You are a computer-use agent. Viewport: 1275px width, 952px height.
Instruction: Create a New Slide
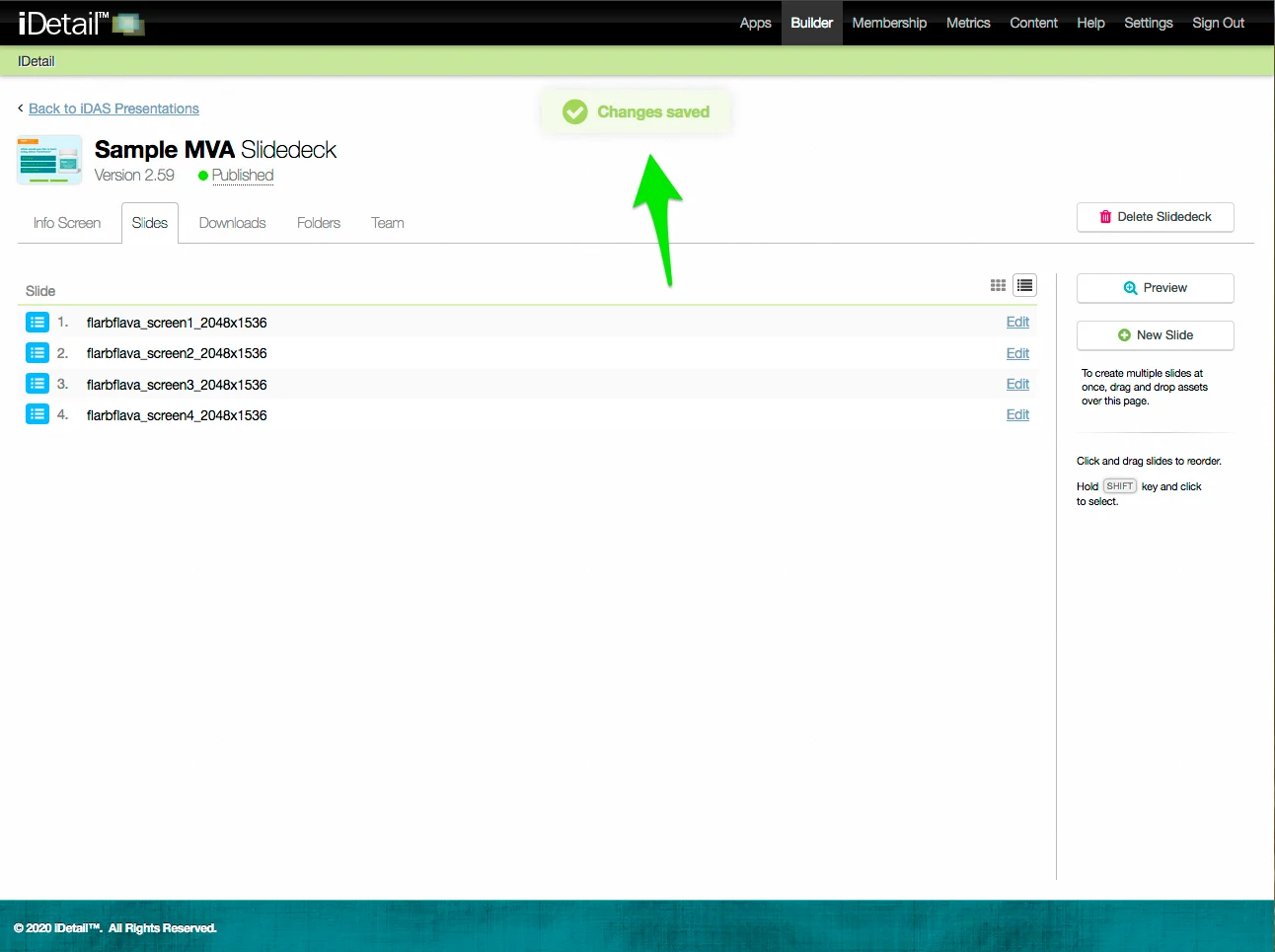coord(1156,335)
